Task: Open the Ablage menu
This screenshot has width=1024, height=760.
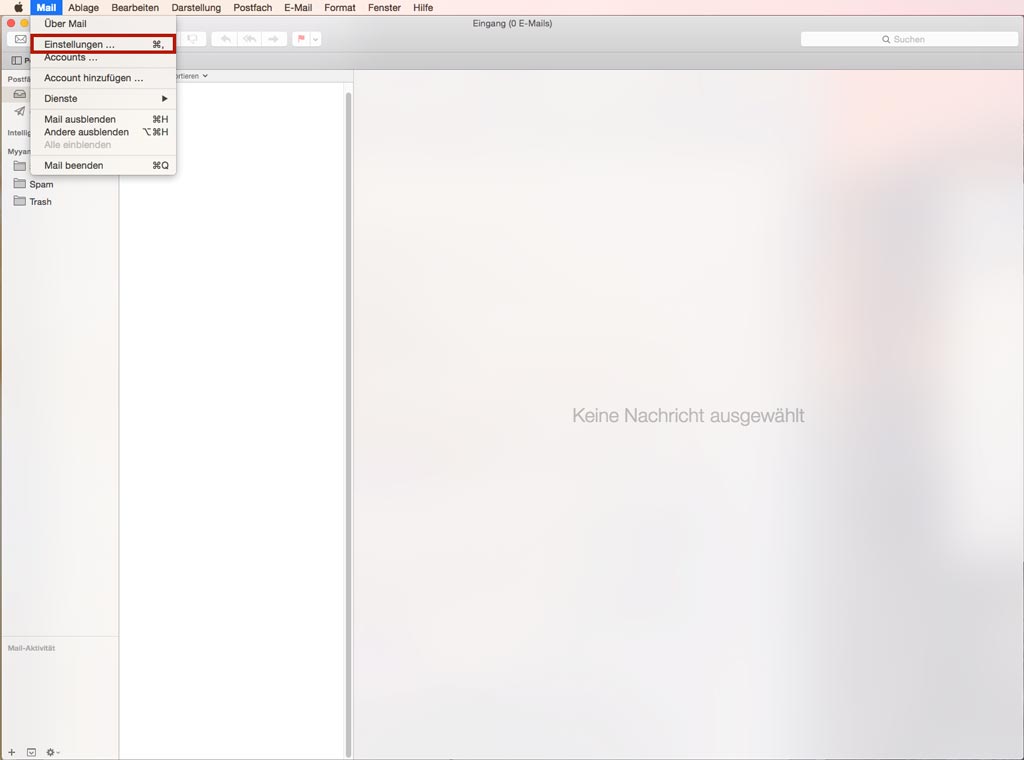Action: click(83, 8)
